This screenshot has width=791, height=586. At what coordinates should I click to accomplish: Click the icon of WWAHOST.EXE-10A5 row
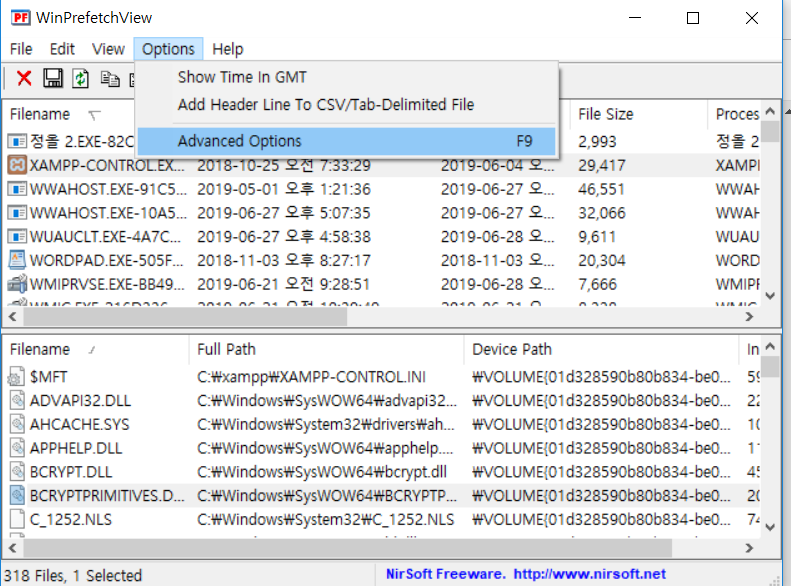[17, 213]
